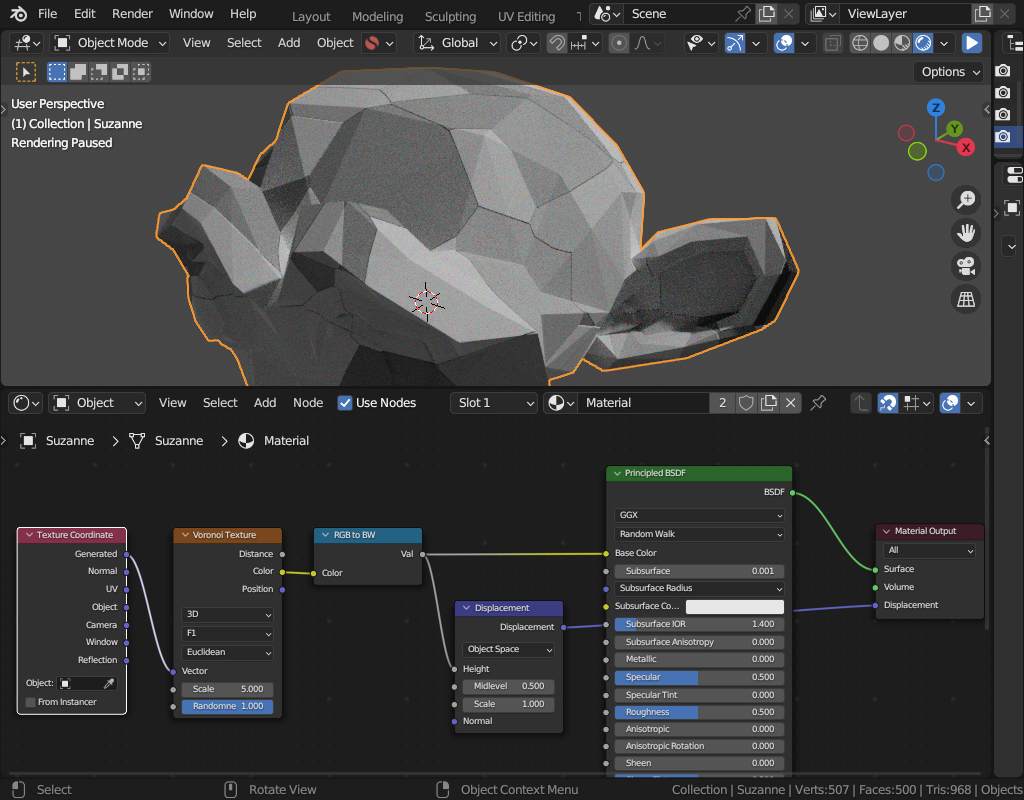Screen dimensions: 1024x800
Task: Select the tweak tool icon in viewport
Action: [25, 72]
